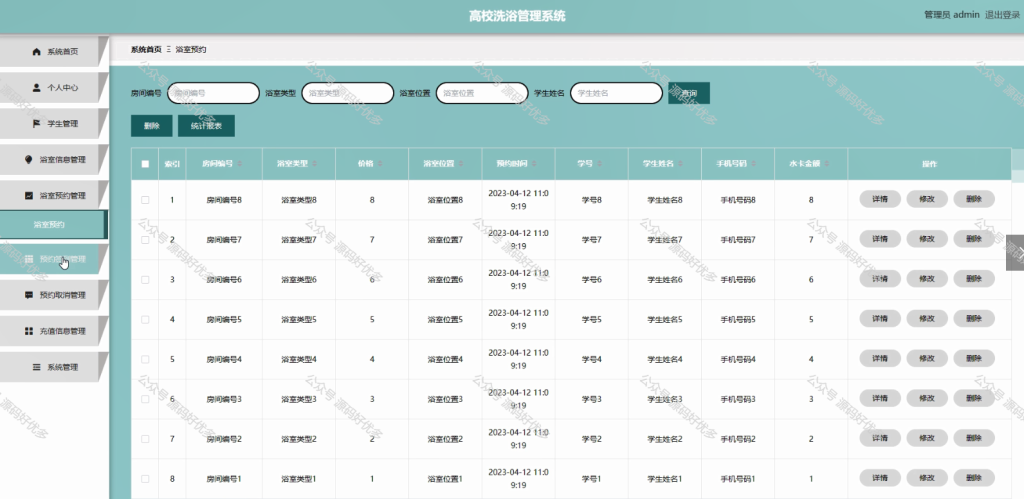The height and width of the screenshot is (499, 1024).
Task: Click the 管理员 admin label in header
Action: click(952, 15)
